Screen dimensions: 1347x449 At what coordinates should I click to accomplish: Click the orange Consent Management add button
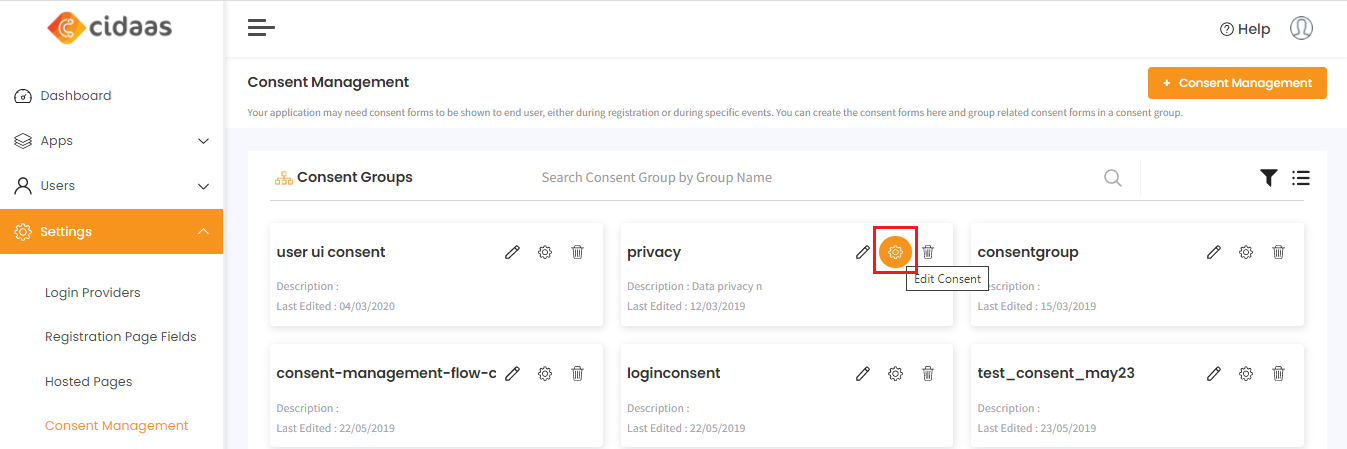[1236, 83]
